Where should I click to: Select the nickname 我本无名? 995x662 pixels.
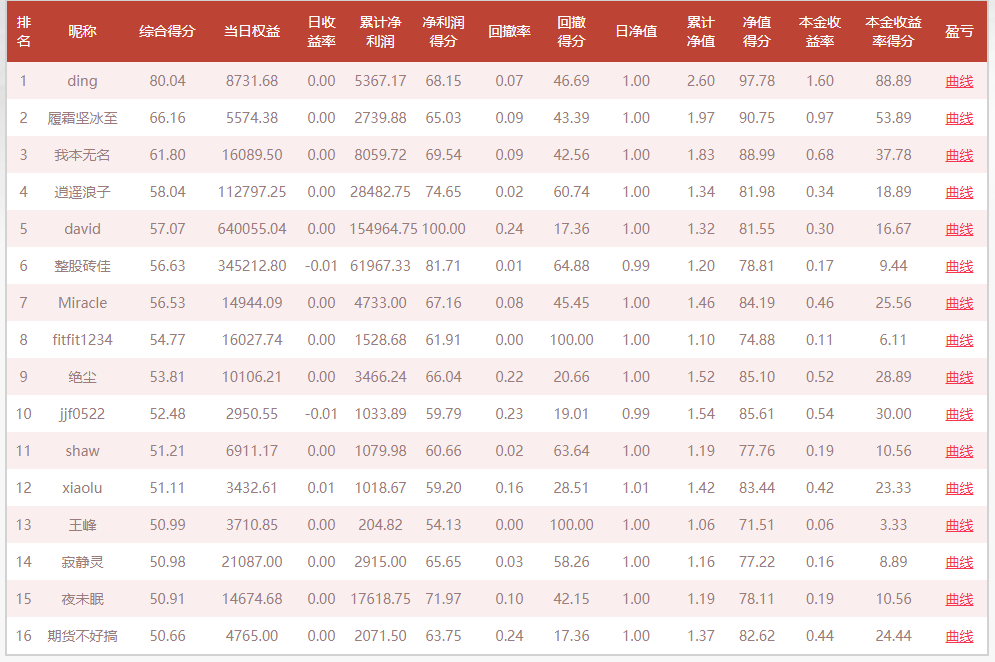(82, 155)
